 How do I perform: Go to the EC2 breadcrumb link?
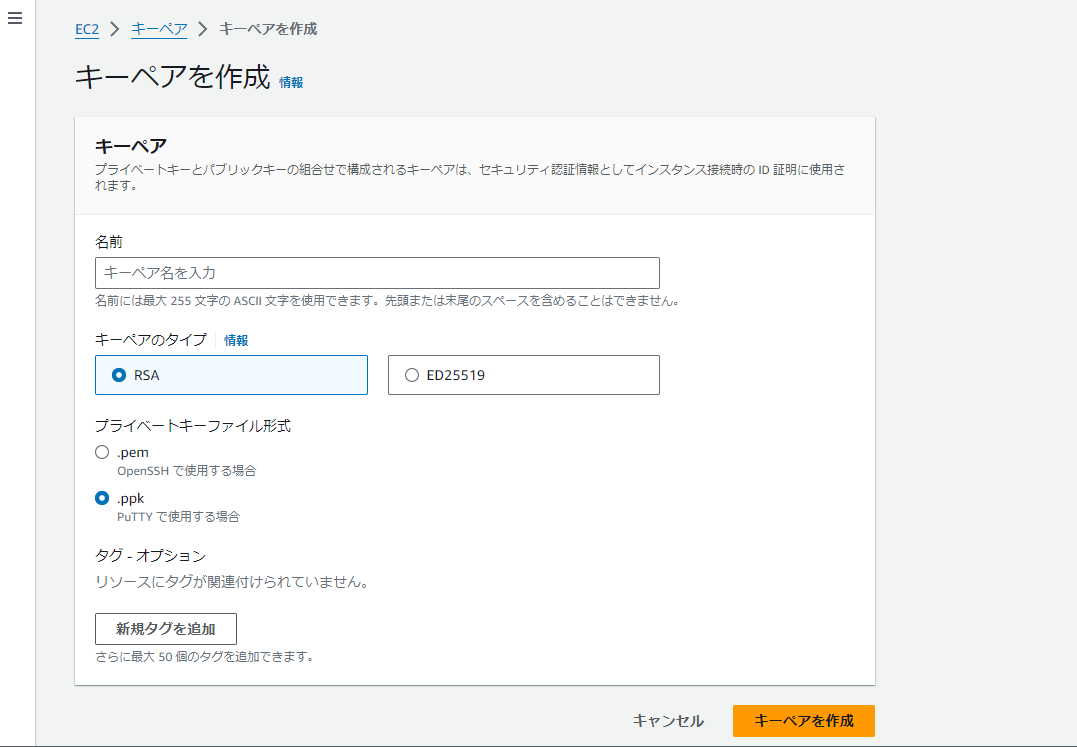point(87,29)
